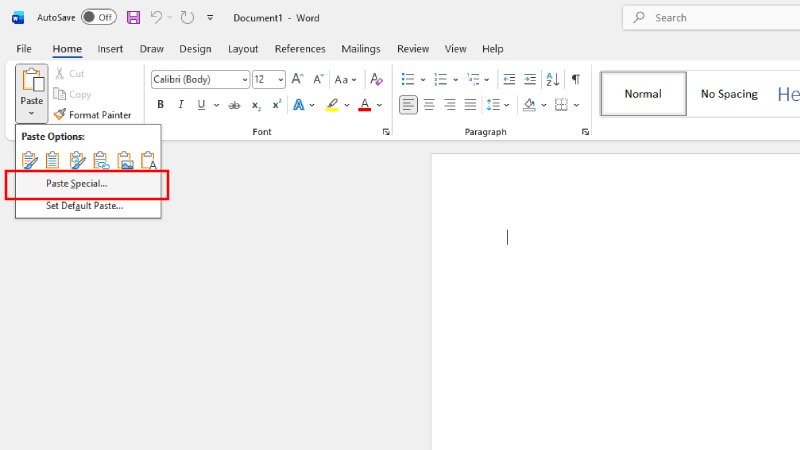Open the font size dropdown
800x450 pixels.
point(281,80)
